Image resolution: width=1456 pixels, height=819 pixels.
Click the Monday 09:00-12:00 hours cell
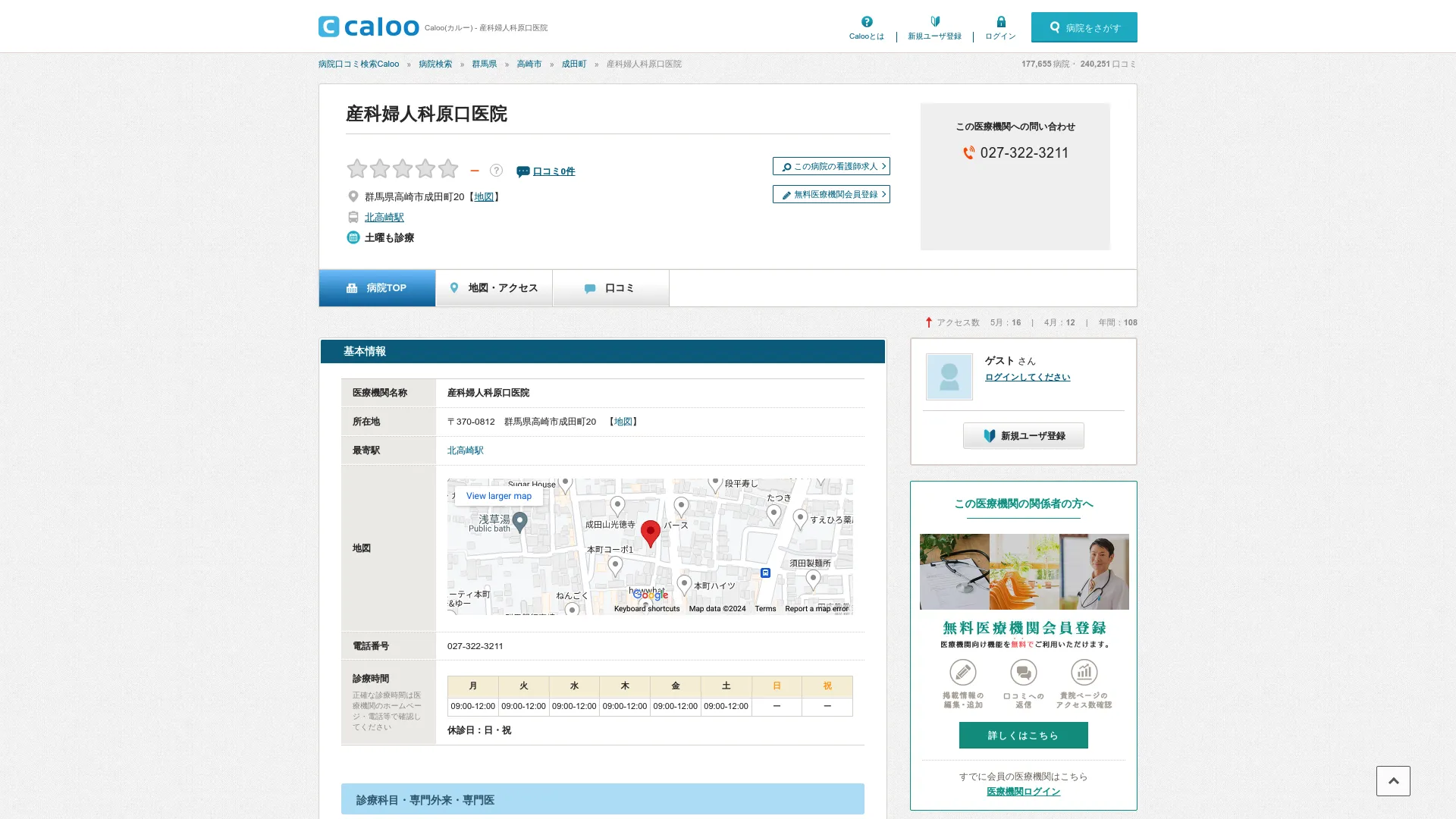tap(472, 707)
